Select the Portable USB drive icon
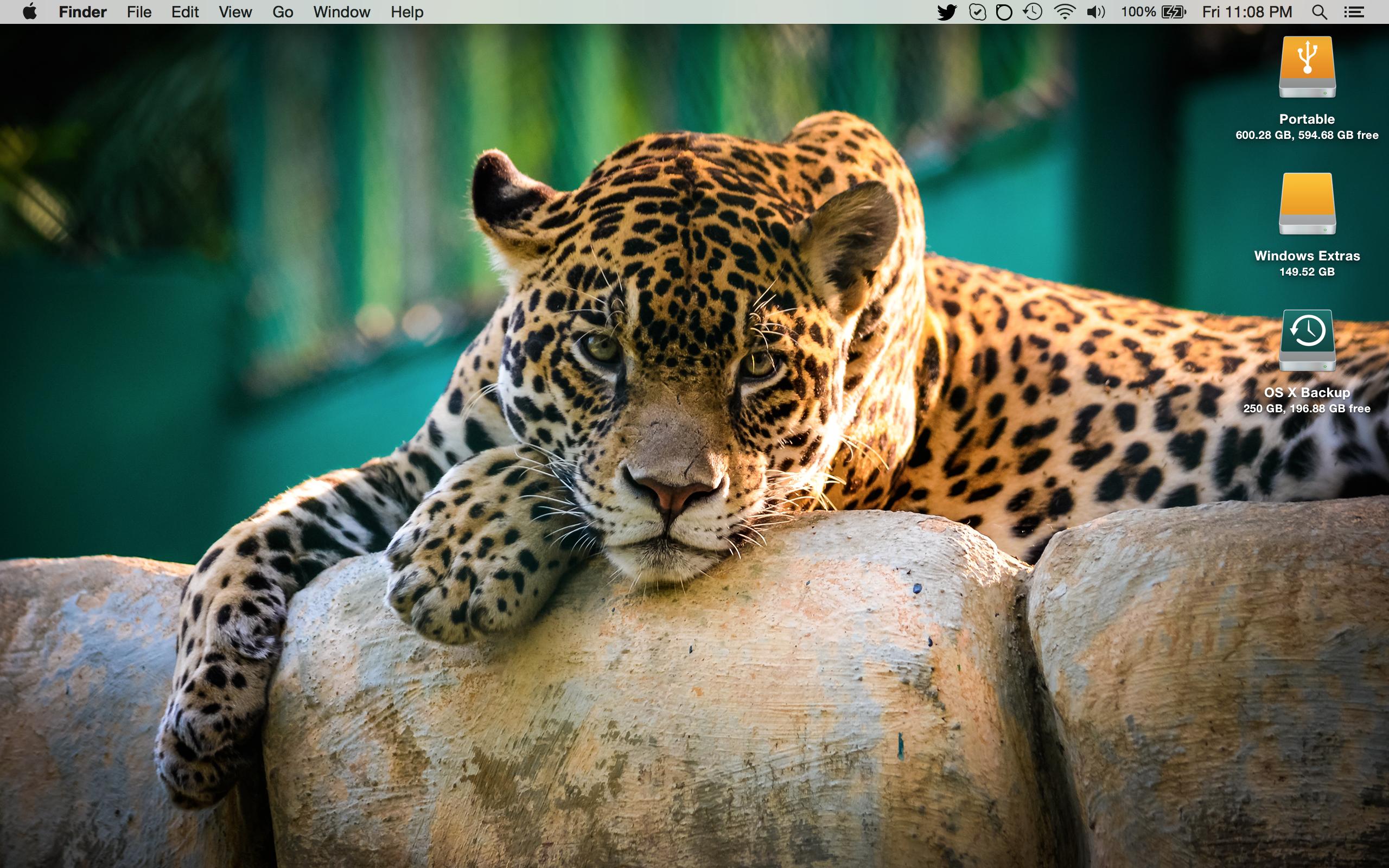 point(1307,68)
